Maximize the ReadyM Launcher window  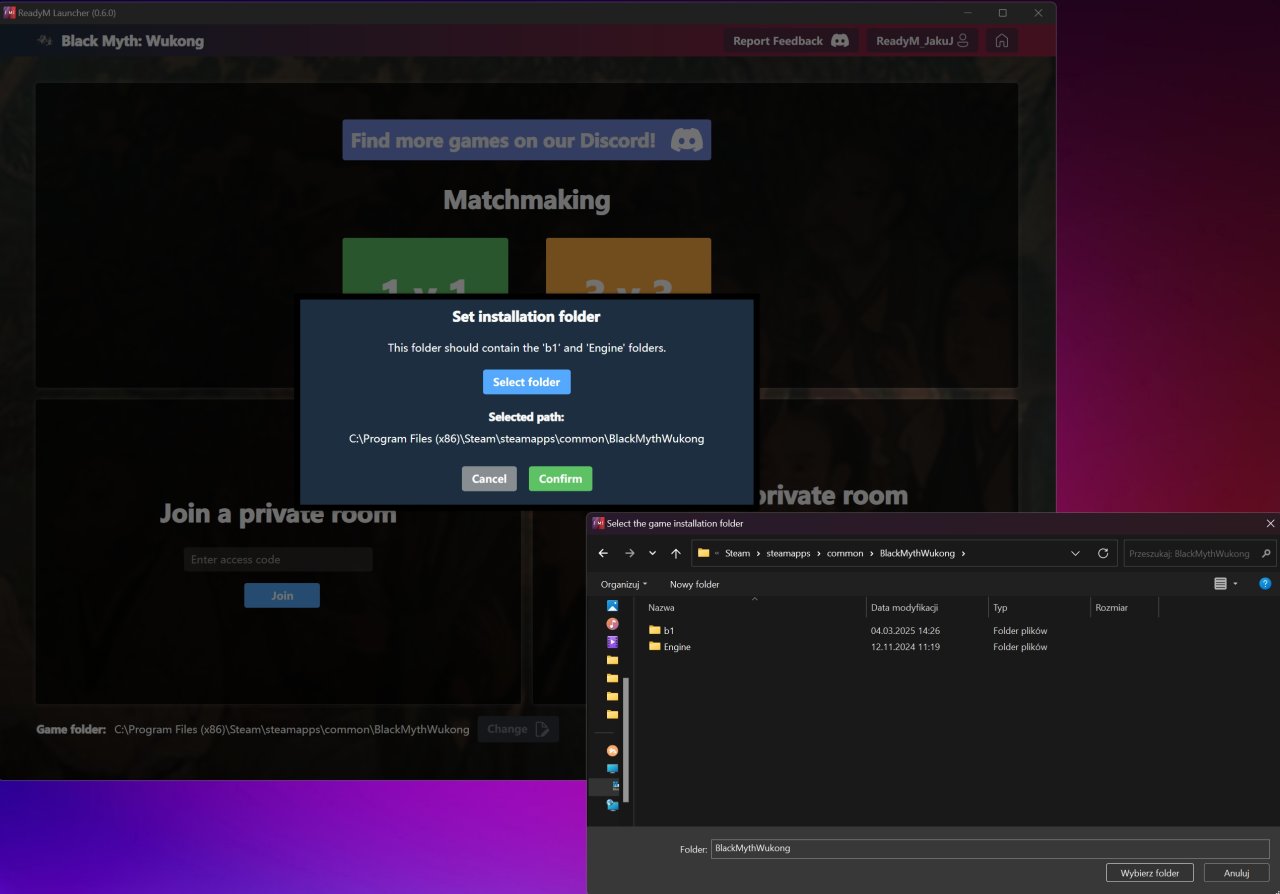1002,13
